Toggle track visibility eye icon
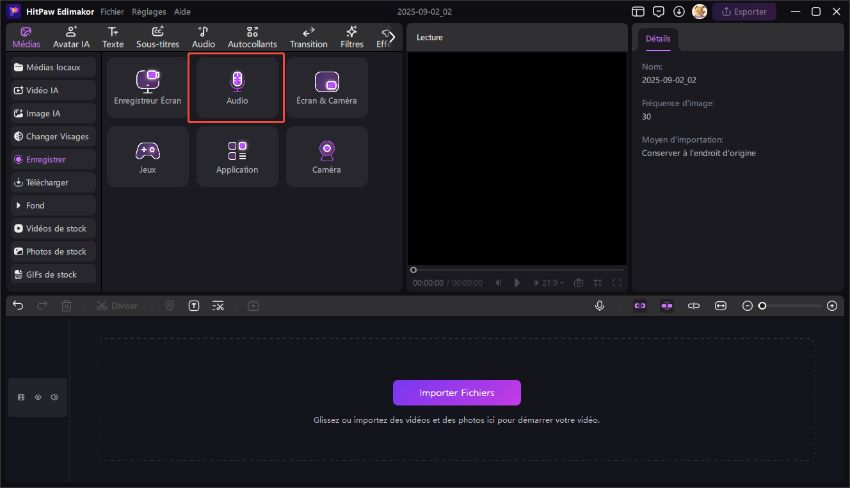This screenshot has height=488, width=850. 38,397
